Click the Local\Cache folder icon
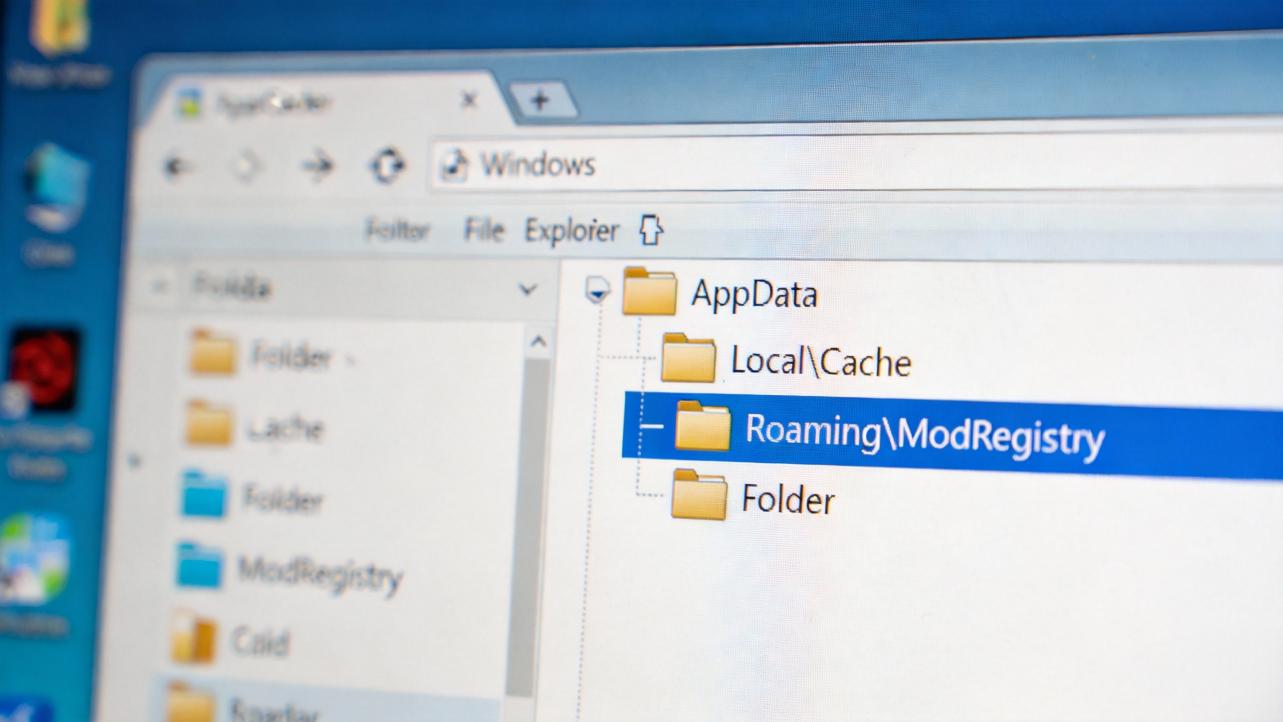This screenshot has height=722, width=1283. (x=688, y=359)
